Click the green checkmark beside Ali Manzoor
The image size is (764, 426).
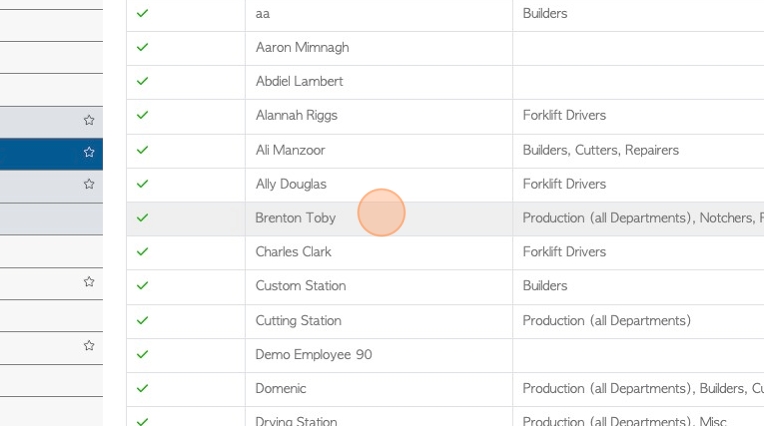click(142, 150)
